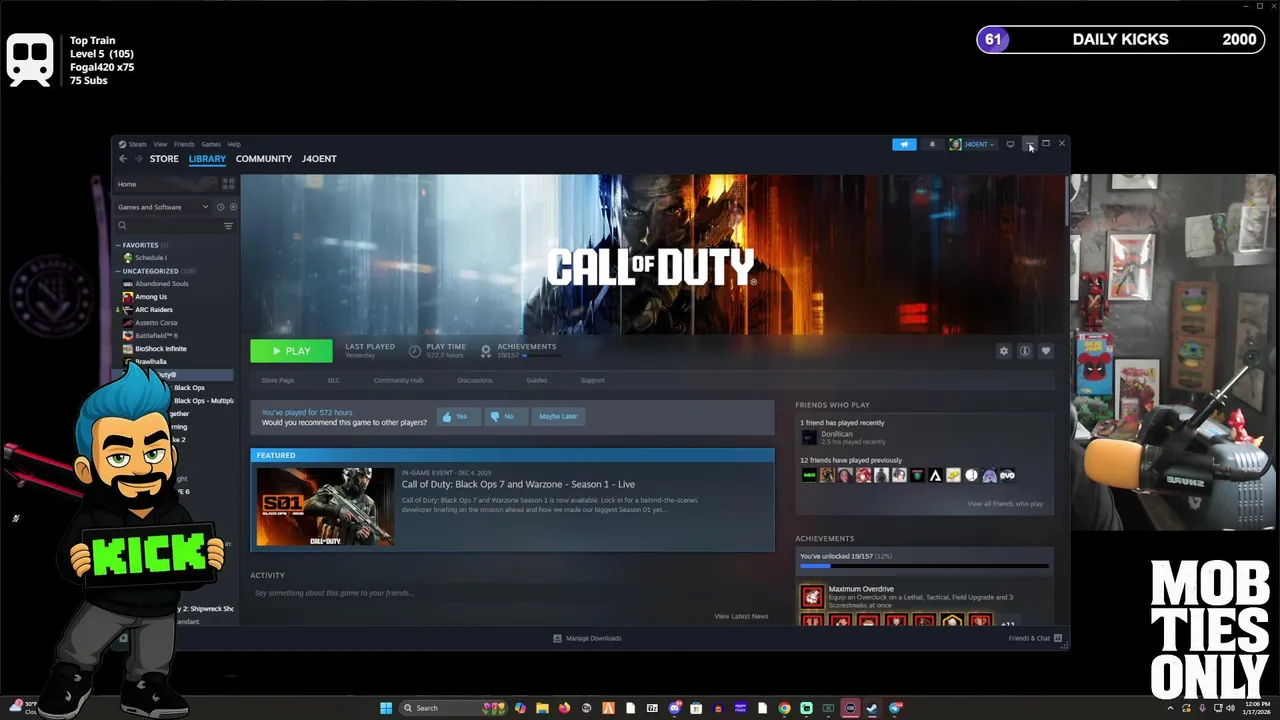Select BioShock Infinite in library list
Screen dimensions: 1280x720
click(x=161, y=349)
